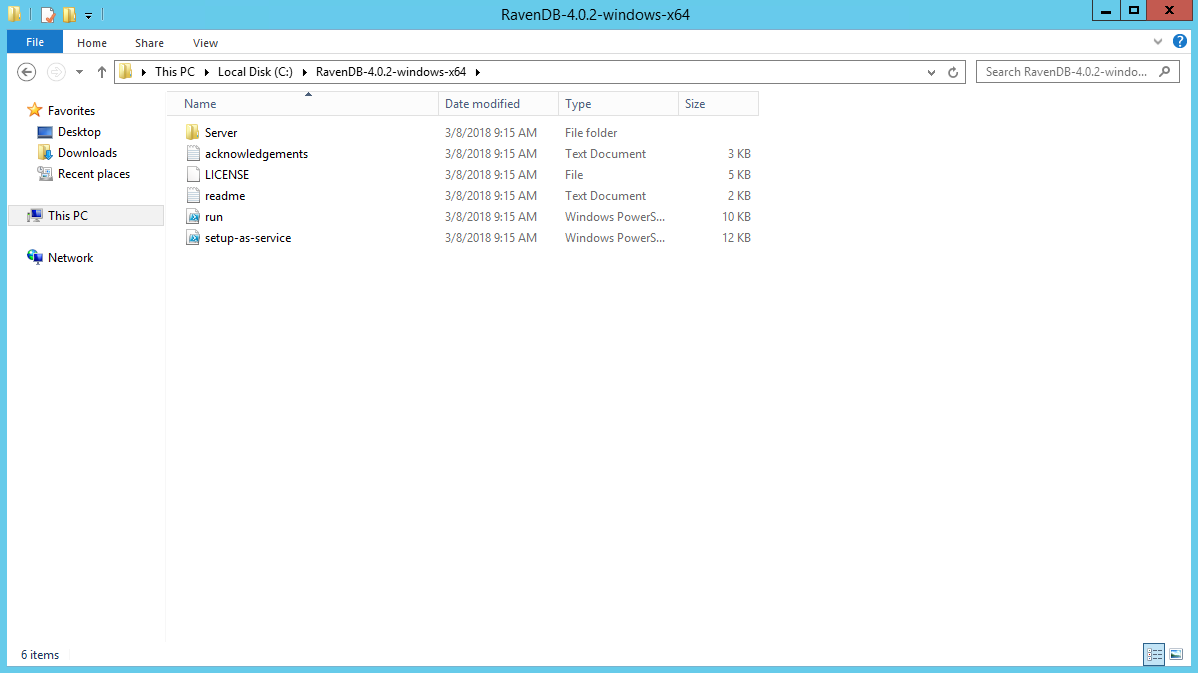Select the LICENSE file icon
This screenshot has height=673, width=1198.
coord(193,174)
